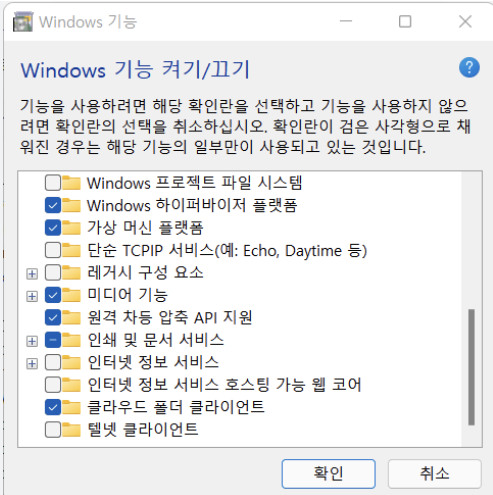Enable the 텔넷 클라이언트 checkbox
The height and width of the screenshot is (495, 493).
(x=53, y=430)
